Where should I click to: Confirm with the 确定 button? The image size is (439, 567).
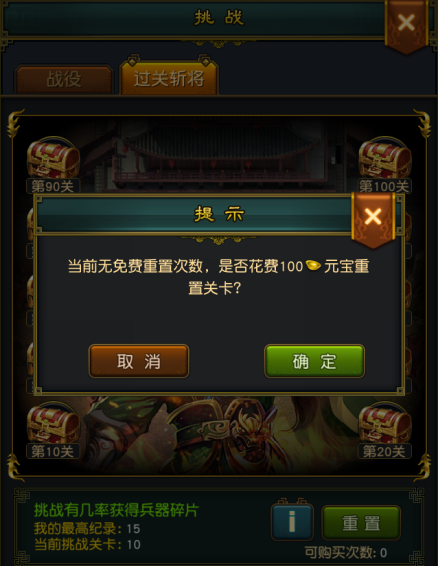click(x=315, y=361)
